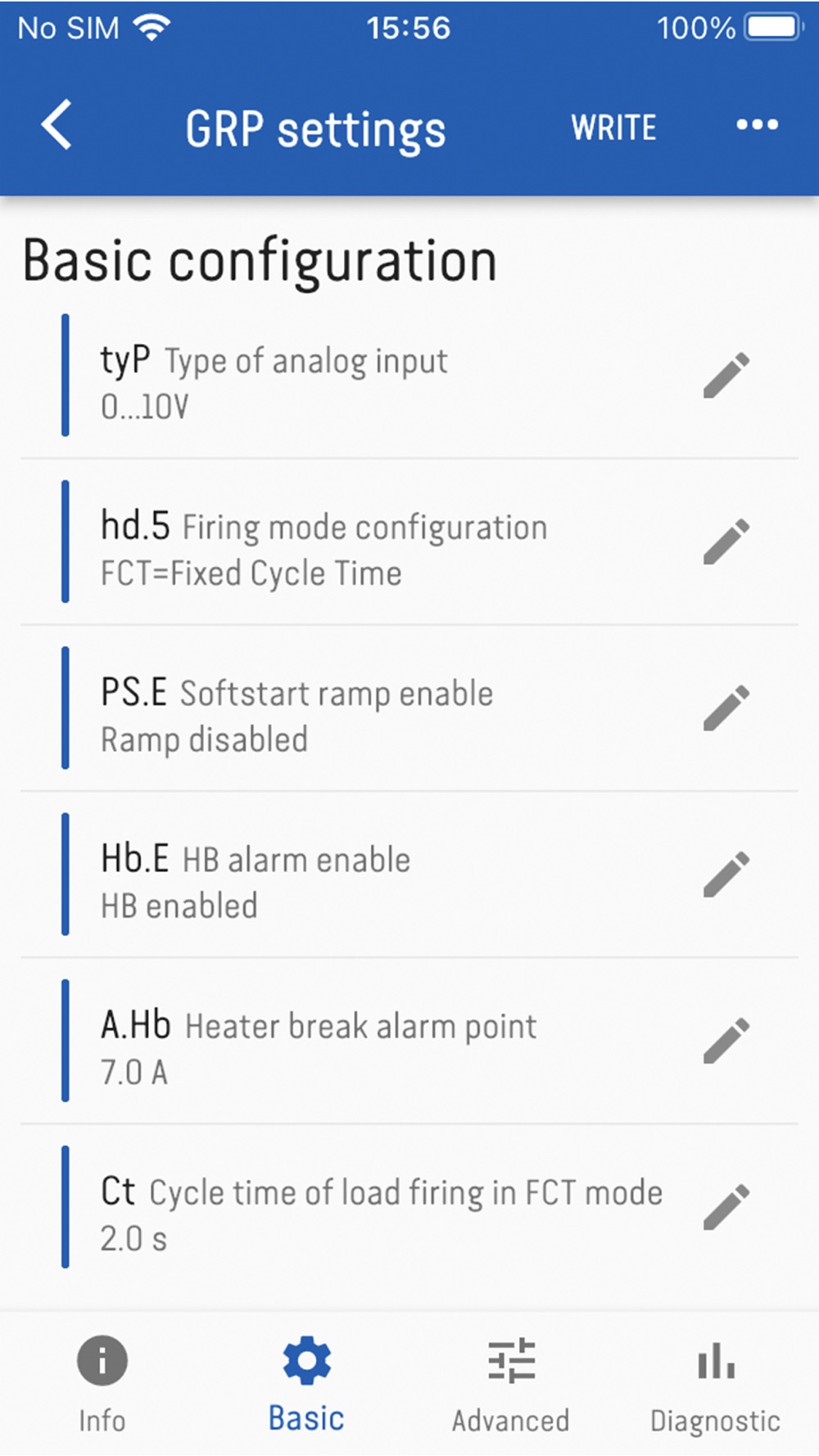819x1456 pixels.
Task: Edit the tyP analog input type
Action: pyautogui.click(x=726, y=376)
